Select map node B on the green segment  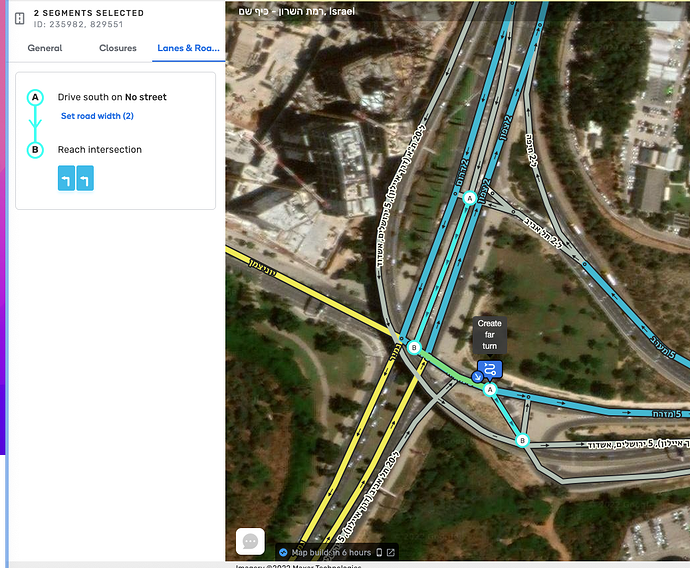point(414,348)
